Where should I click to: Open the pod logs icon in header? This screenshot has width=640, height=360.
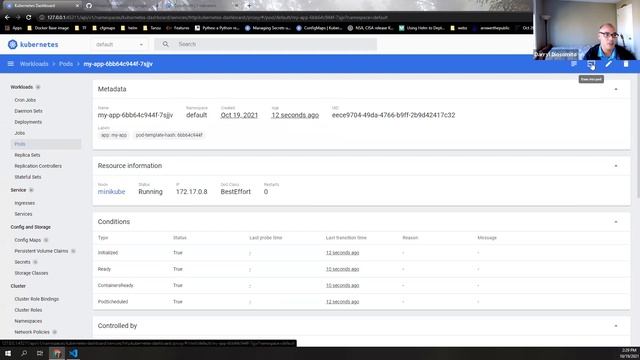click(574, 64)
